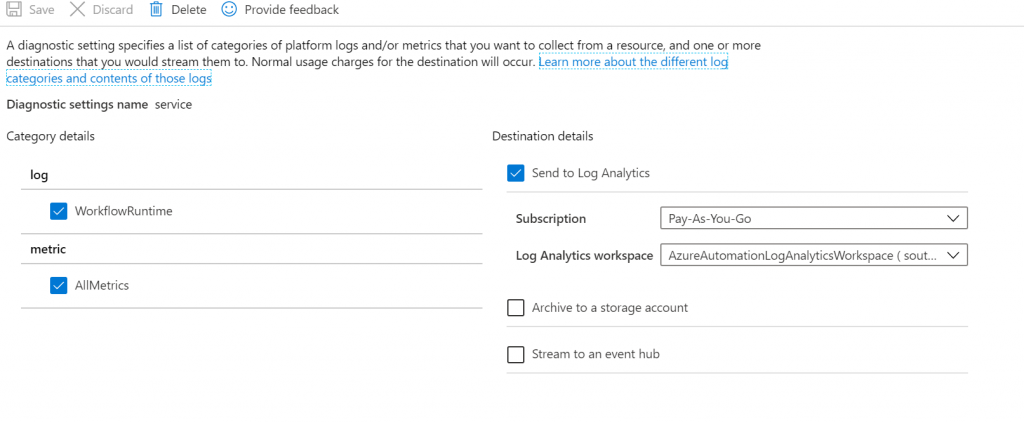The height and width of the screenshot is (423, 1024).
Task: Click the WorkflowRuntime category label
Action: point(123,211)
